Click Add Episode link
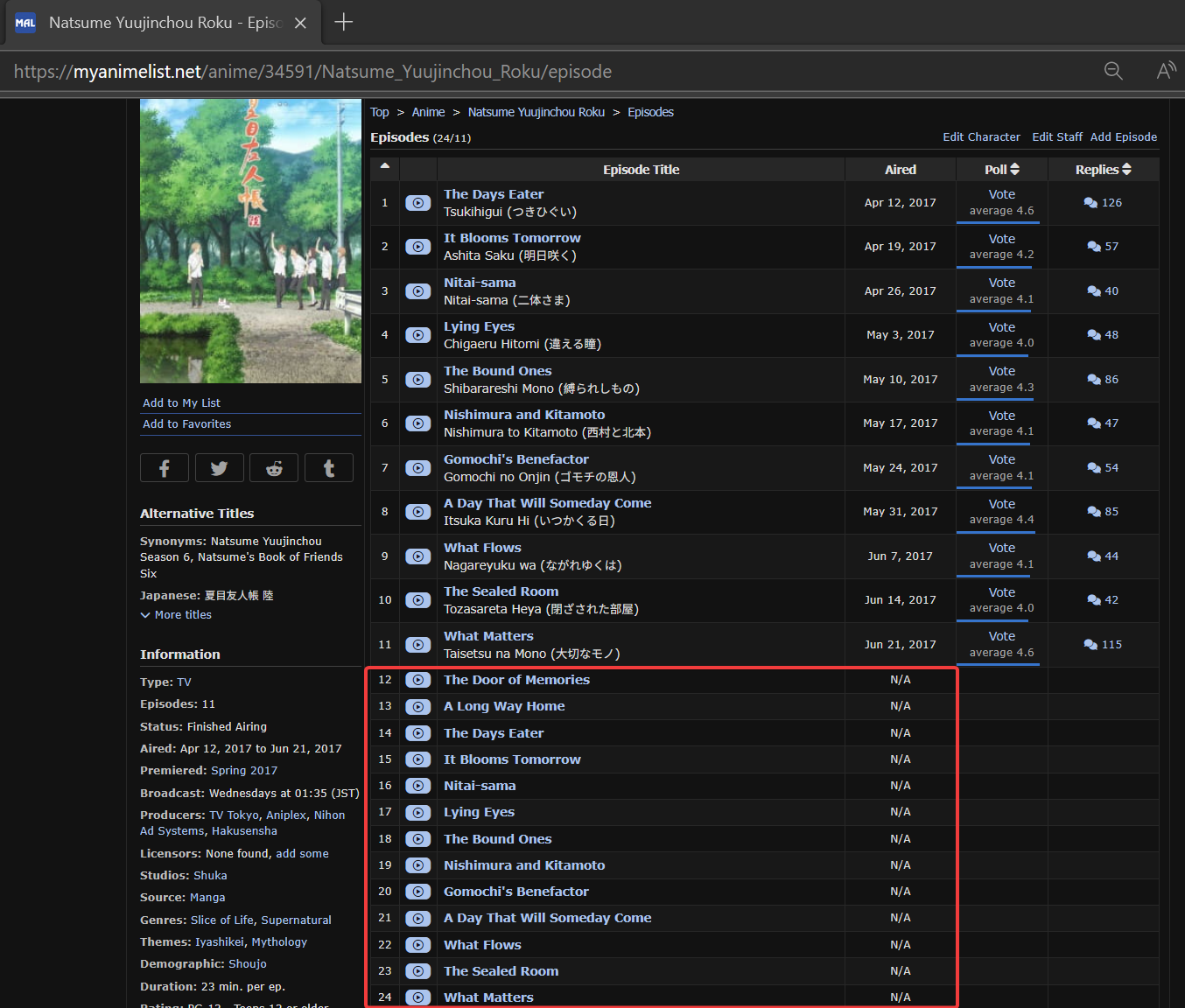 pyautogui.click(x=1123, y=137)
